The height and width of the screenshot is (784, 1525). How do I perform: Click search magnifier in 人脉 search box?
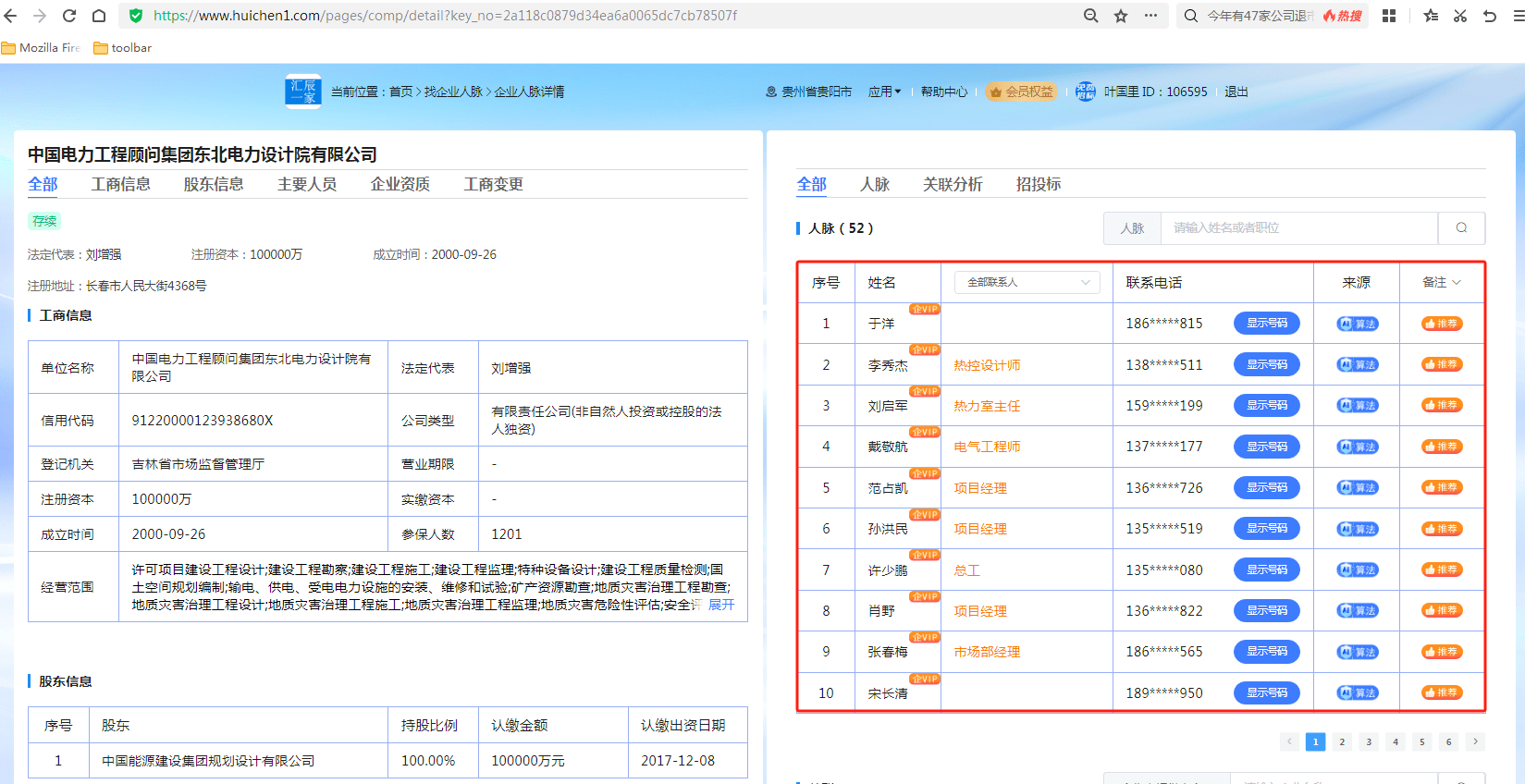(1461, 228)
